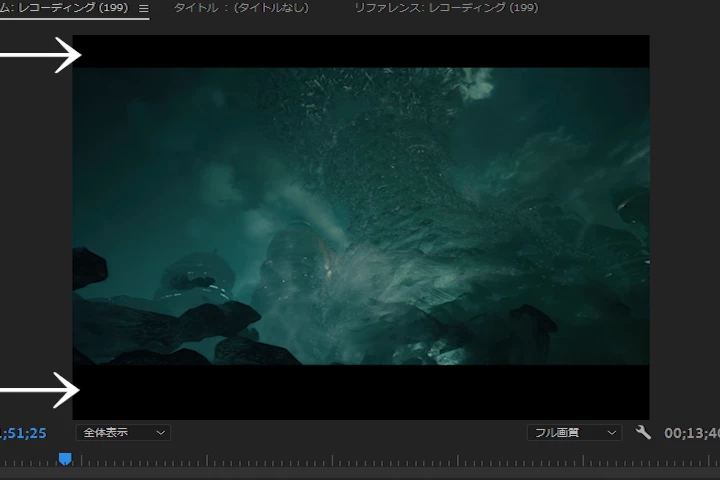Switch to the タイトル: (タイトルなし) tab

point(241,8)
